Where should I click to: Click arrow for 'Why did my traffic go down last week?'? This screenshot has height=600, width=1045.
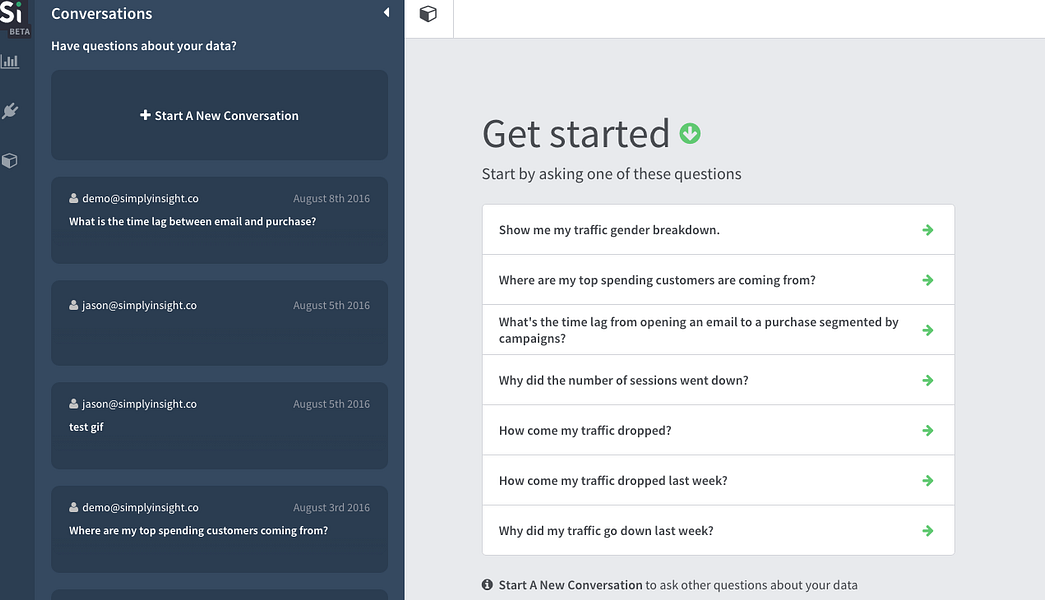click(x=927, y=531)
